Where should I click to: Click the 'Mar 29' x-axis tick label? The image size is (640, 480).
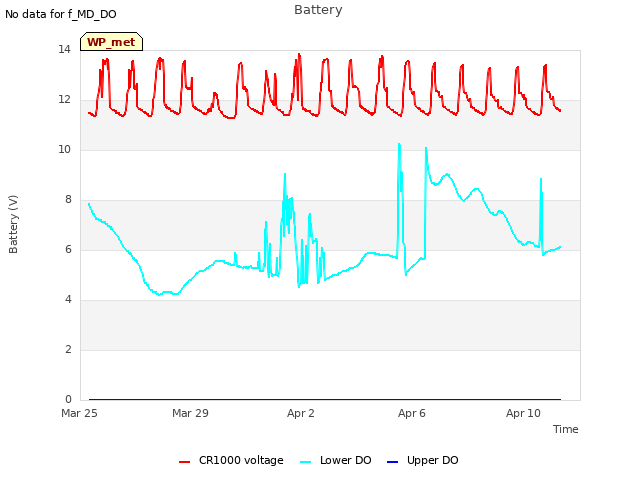190,413
